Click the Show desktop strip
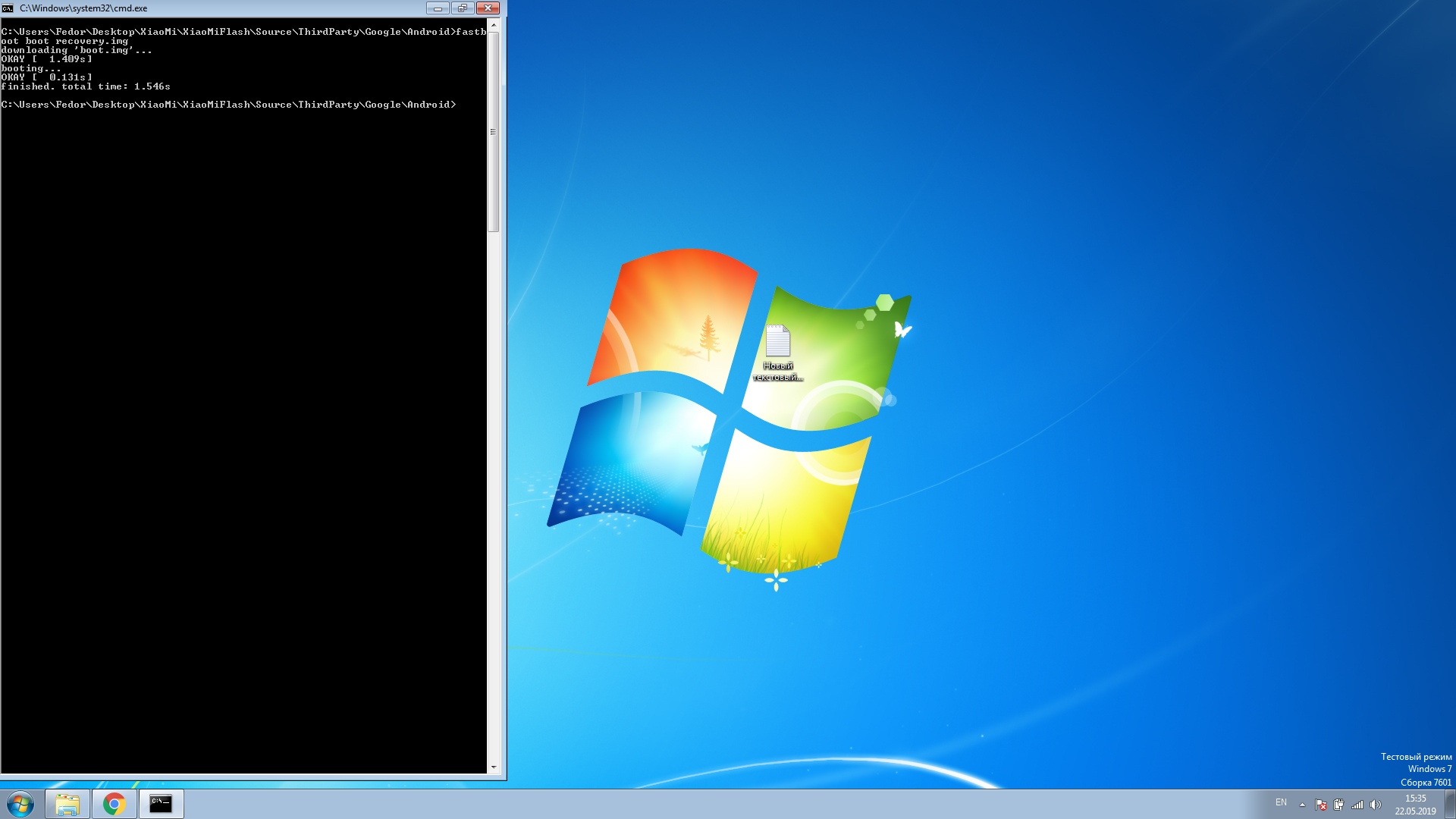Viewport: 1456px width, 819px height. [1450, 804]
